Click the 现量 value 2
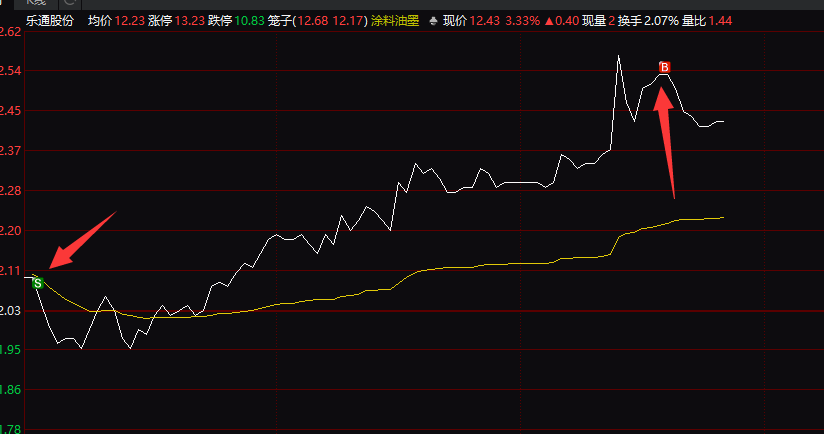The width and height of the screenshot is (824, 434). click(612, 21)
